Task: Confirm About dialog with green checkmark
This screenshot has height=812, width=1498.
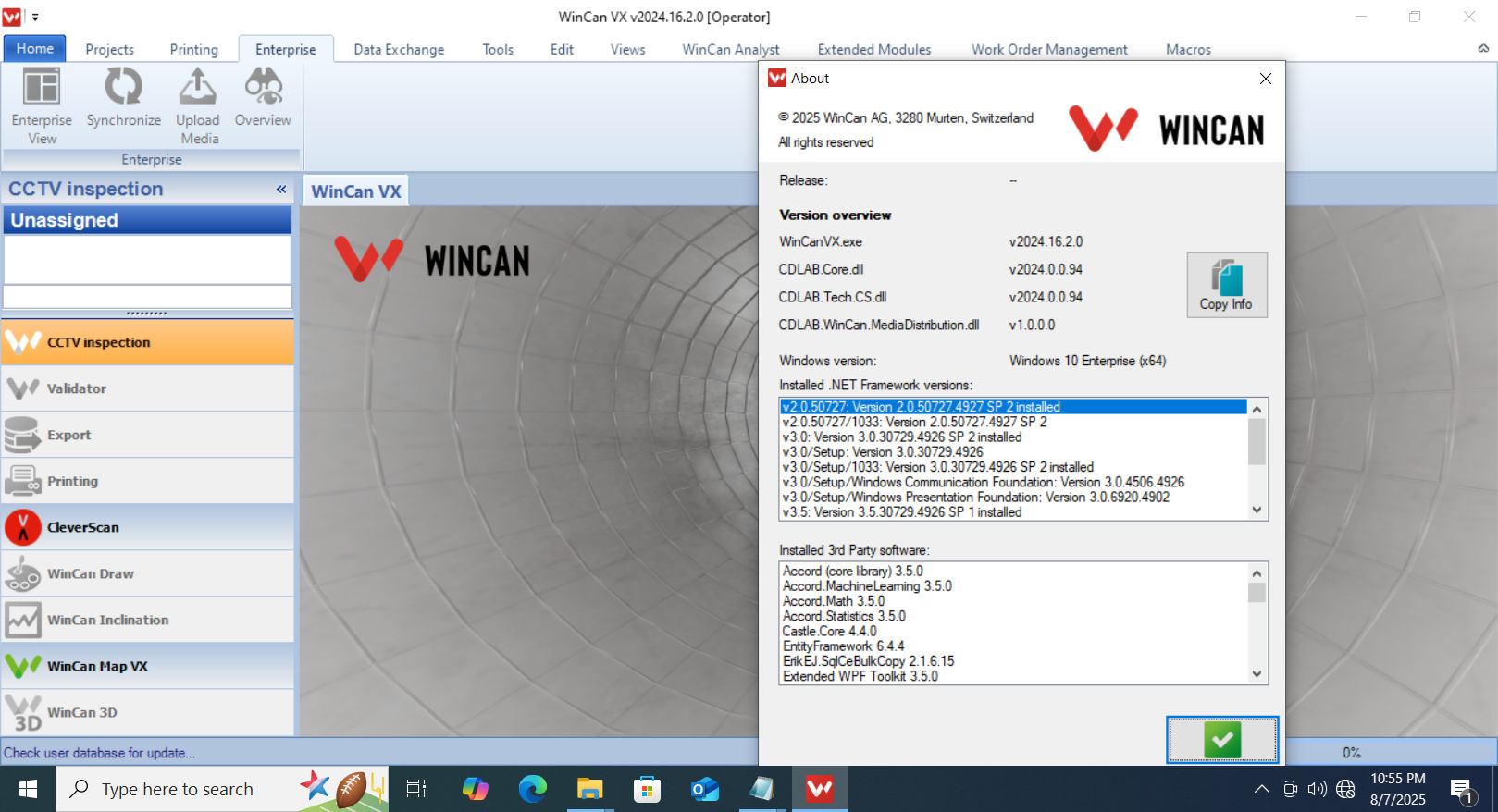Action: (x=1222, y=740)
